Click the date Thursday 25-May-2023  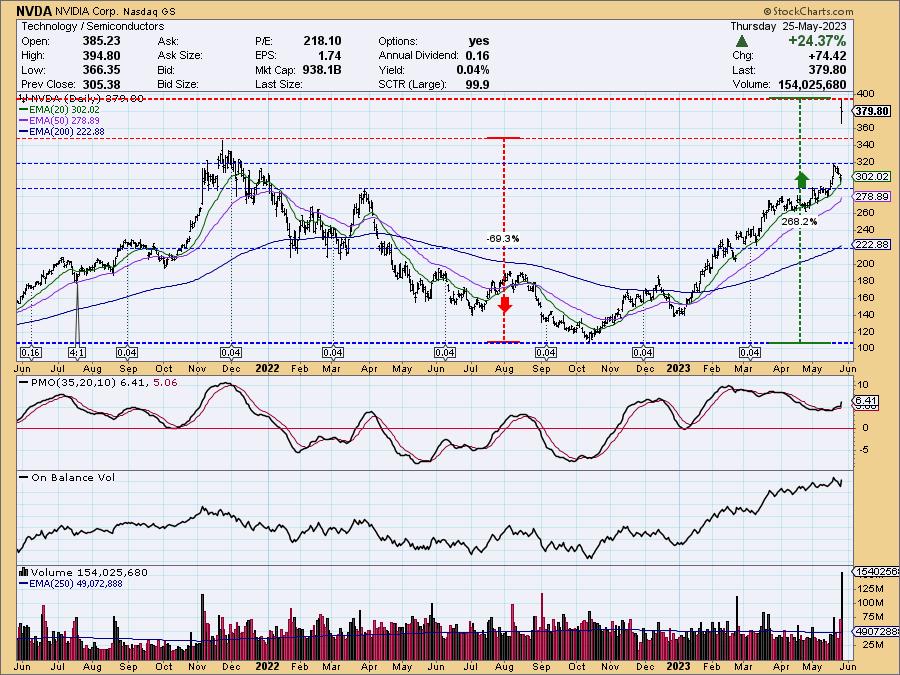[788, 26]
